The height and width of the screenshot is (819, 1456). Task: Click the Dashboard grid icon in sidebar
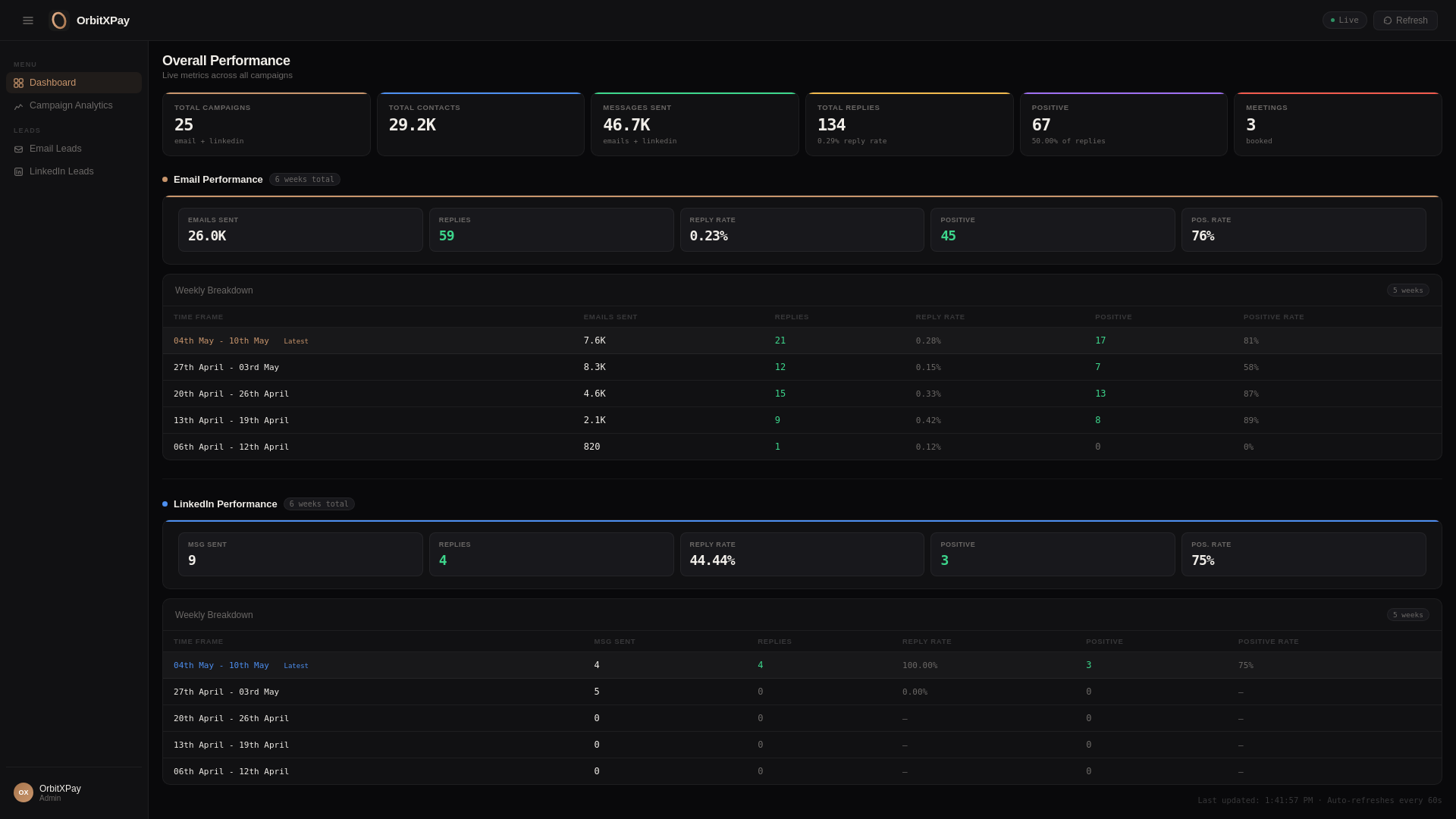pos(18,83)
